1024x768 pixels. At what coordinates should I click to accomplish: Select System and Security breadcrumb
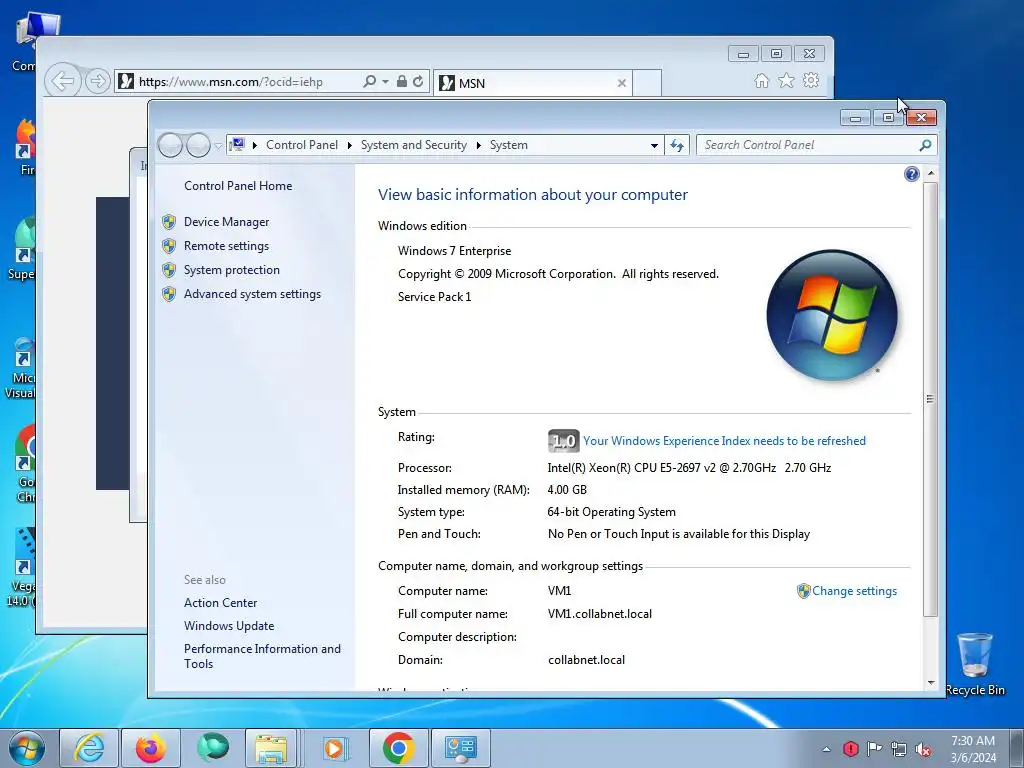pos(413,145)
